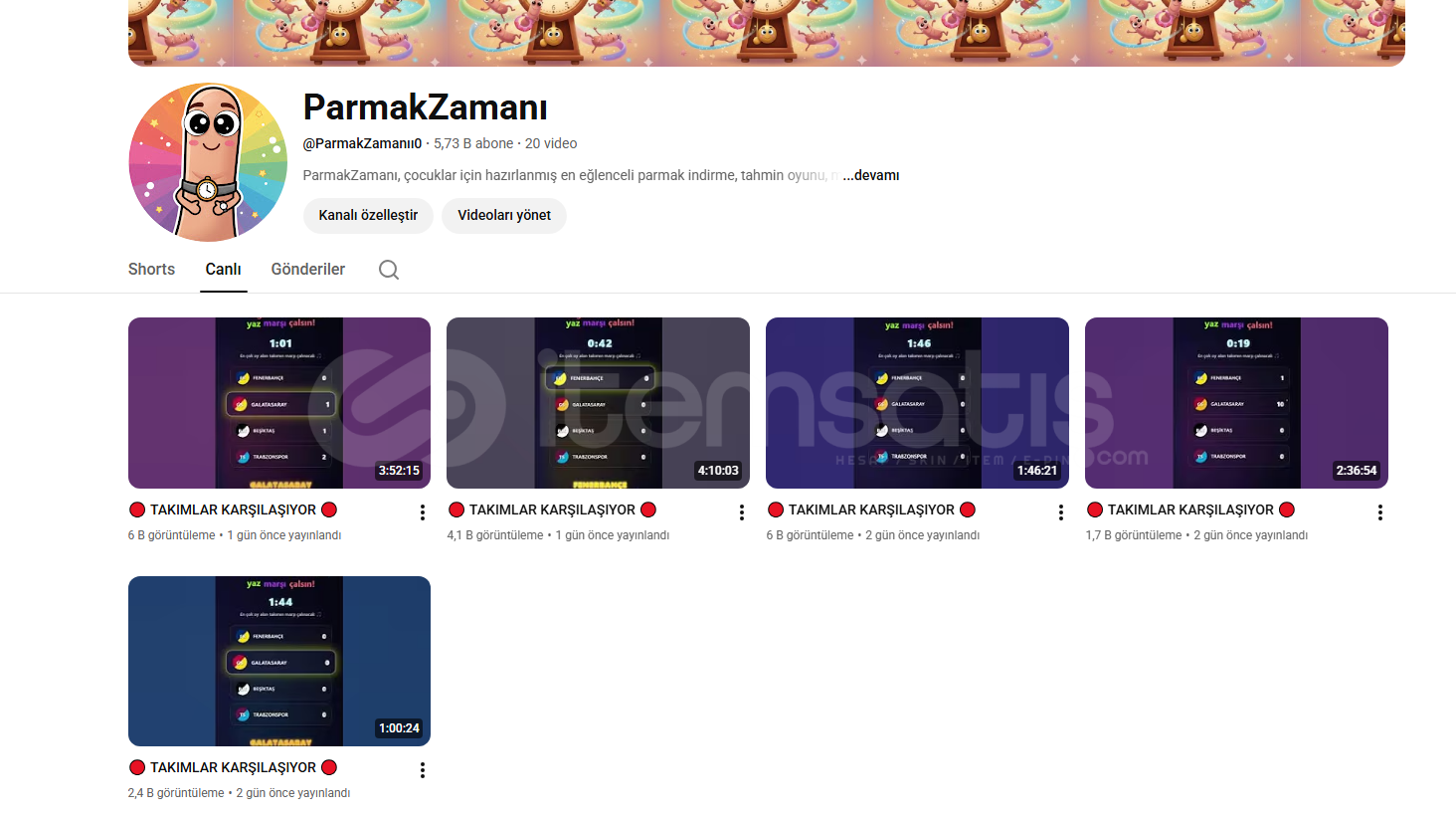1456x816 pixels.
Task: Open options menu for the 3:52:15 video
Action: pos(423,512)
